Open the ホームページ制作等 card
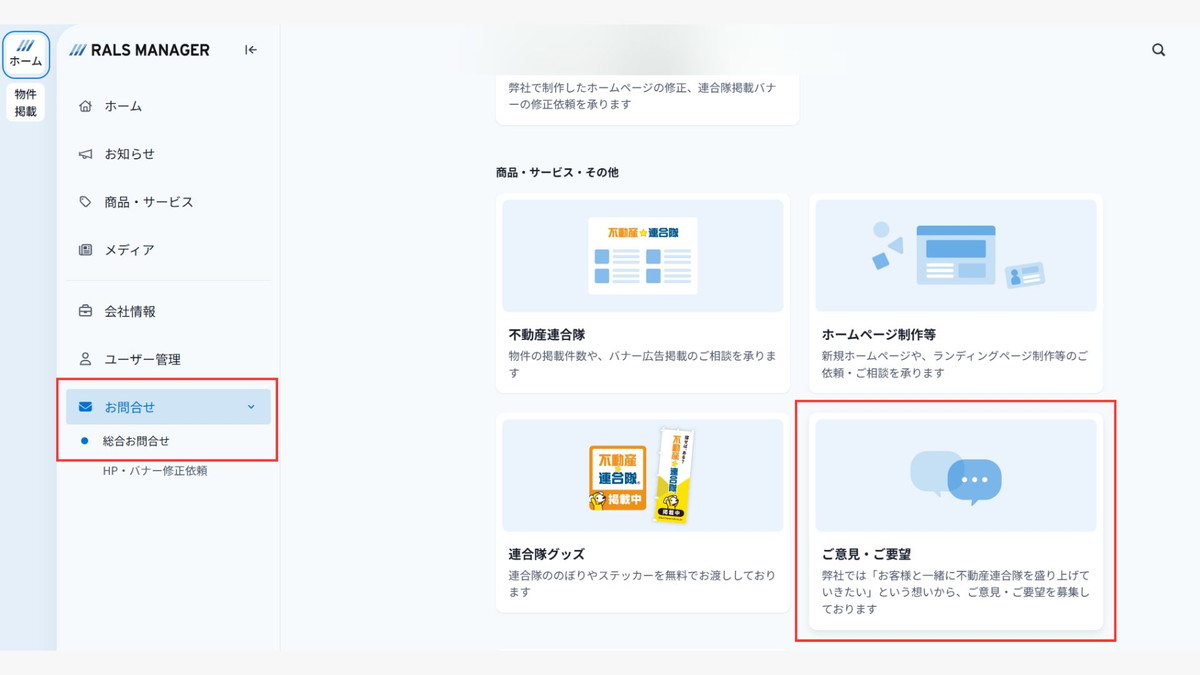The width and height of the screenshot is (1200, 675). [x=955, y=293]
